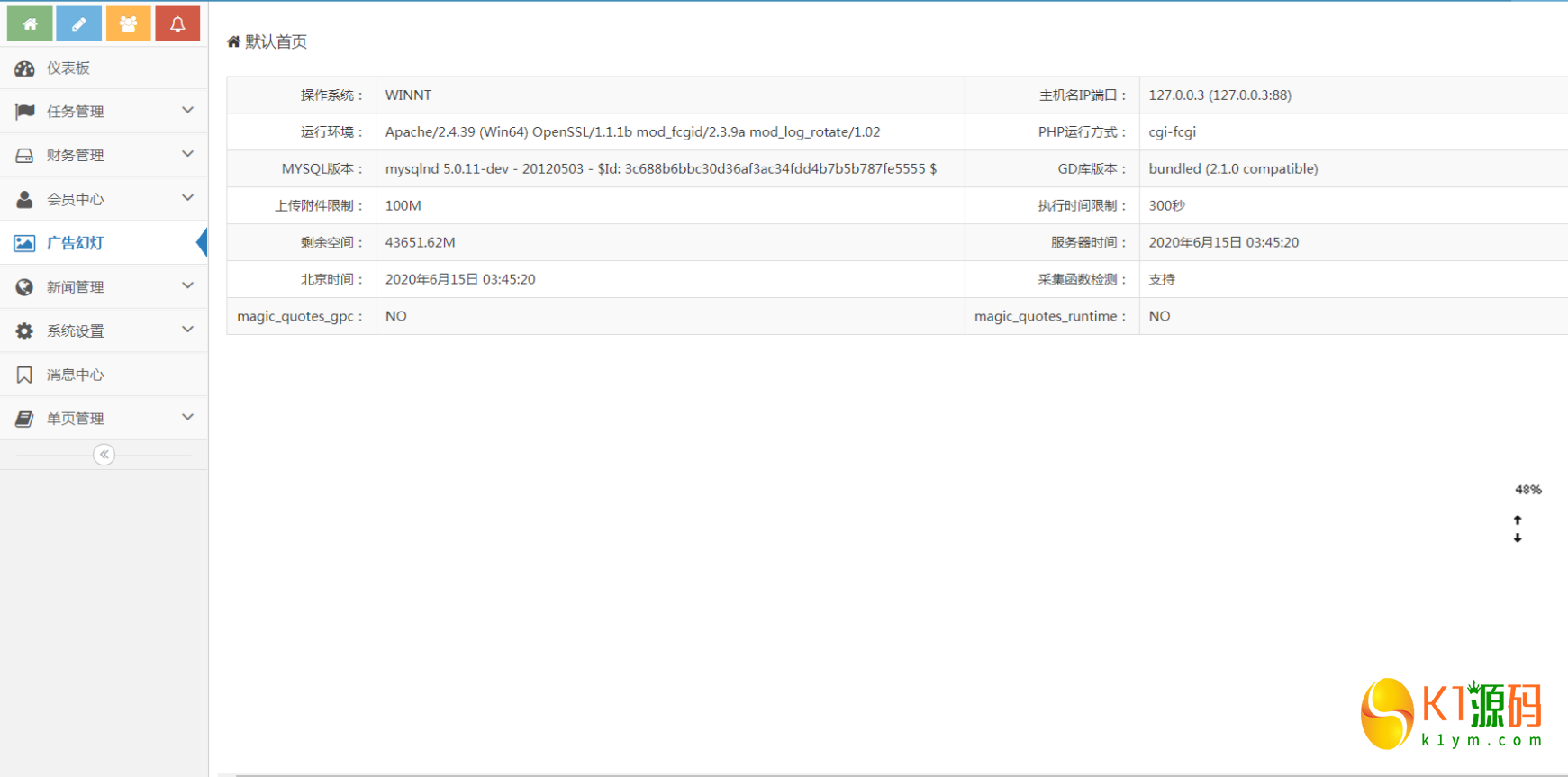Click the red bell notification button
The image size is (1568, 777).
tap(177, 23)
